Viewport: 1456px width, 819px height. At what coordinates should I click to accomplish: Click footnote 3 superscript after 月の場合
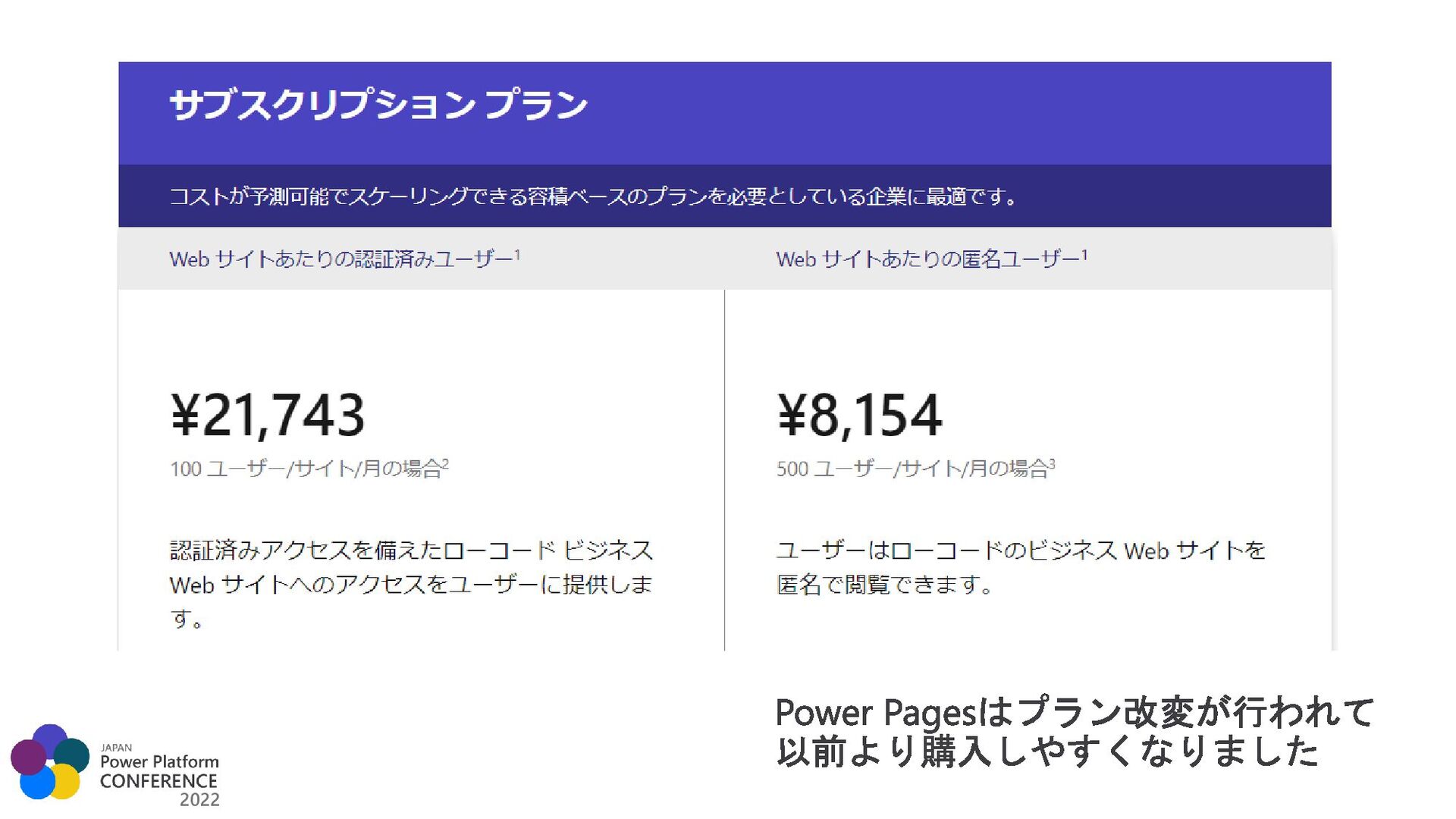[1052, 463]
